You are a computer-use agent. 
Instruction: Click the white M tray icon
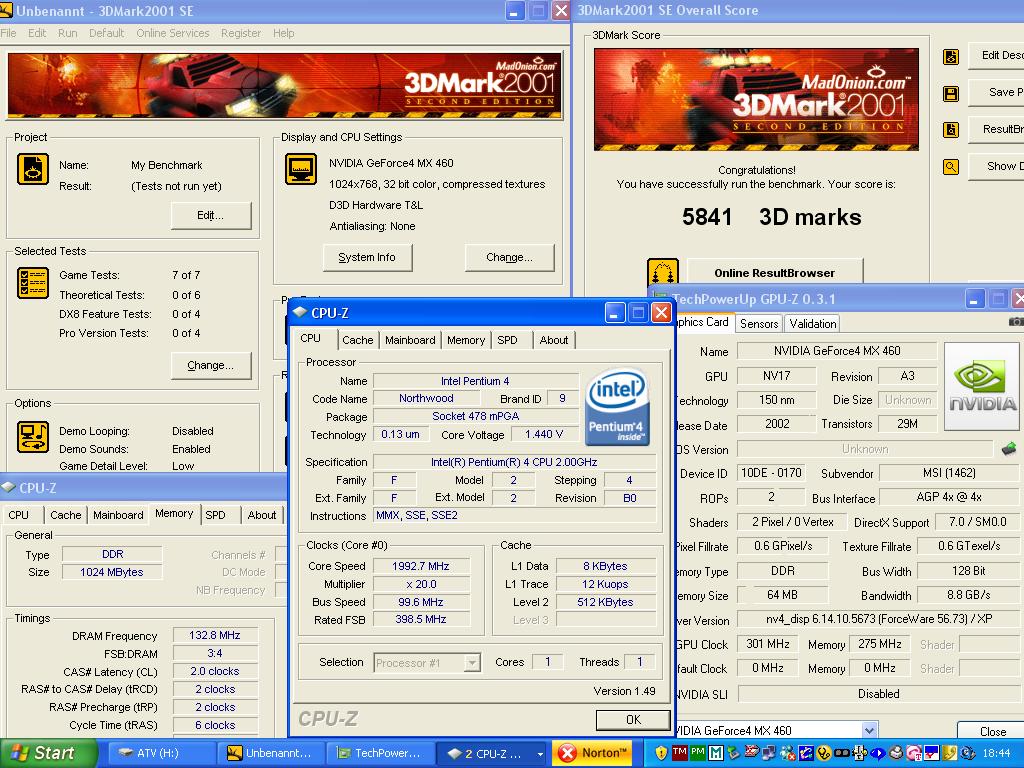click(x=716, y=753)
